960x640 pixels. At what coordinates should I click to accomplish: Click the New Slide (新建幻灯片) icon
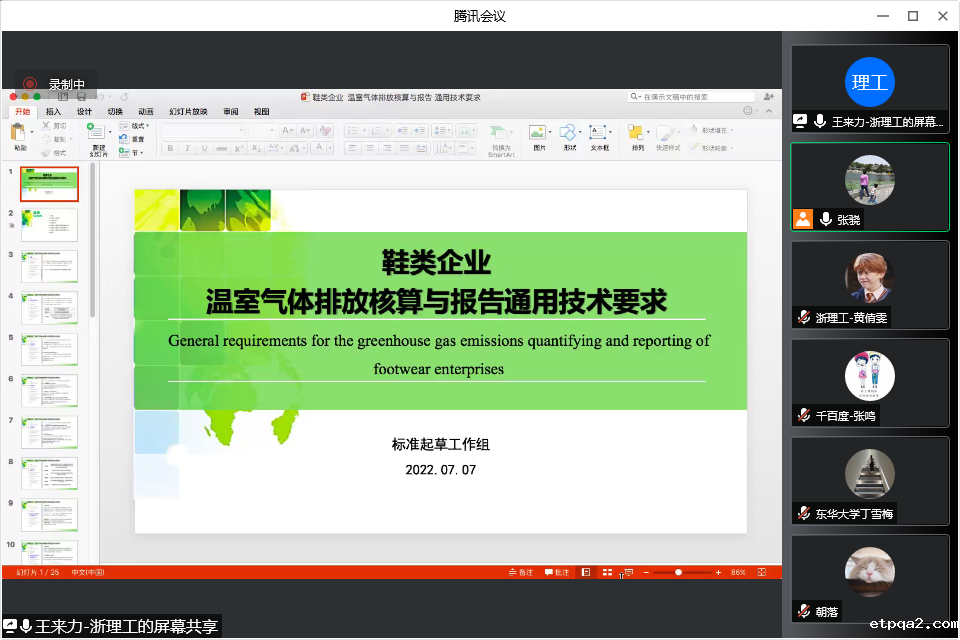click(98, 135)
